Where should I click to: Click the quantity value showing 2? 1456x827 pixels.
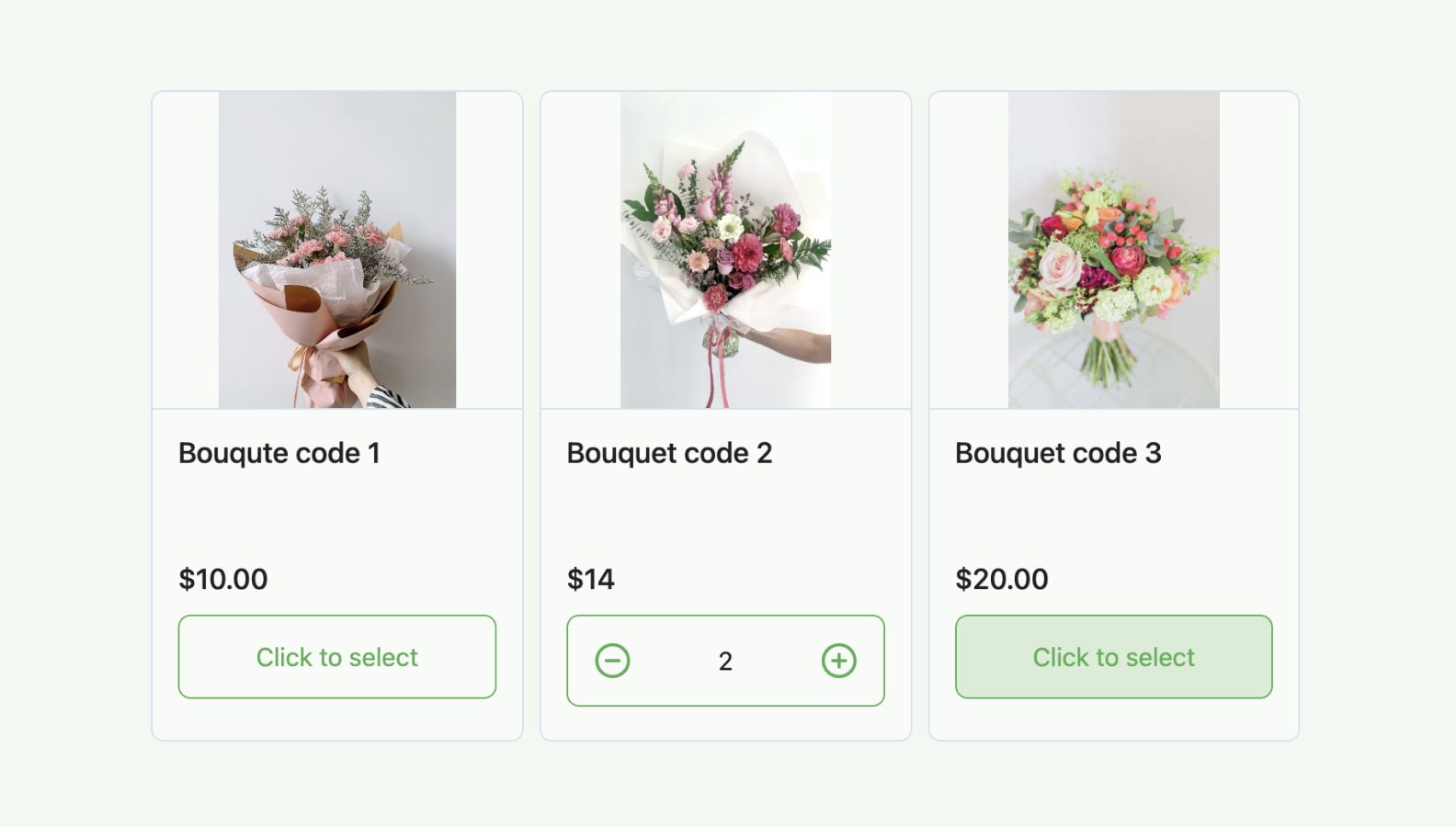[724, 660]
